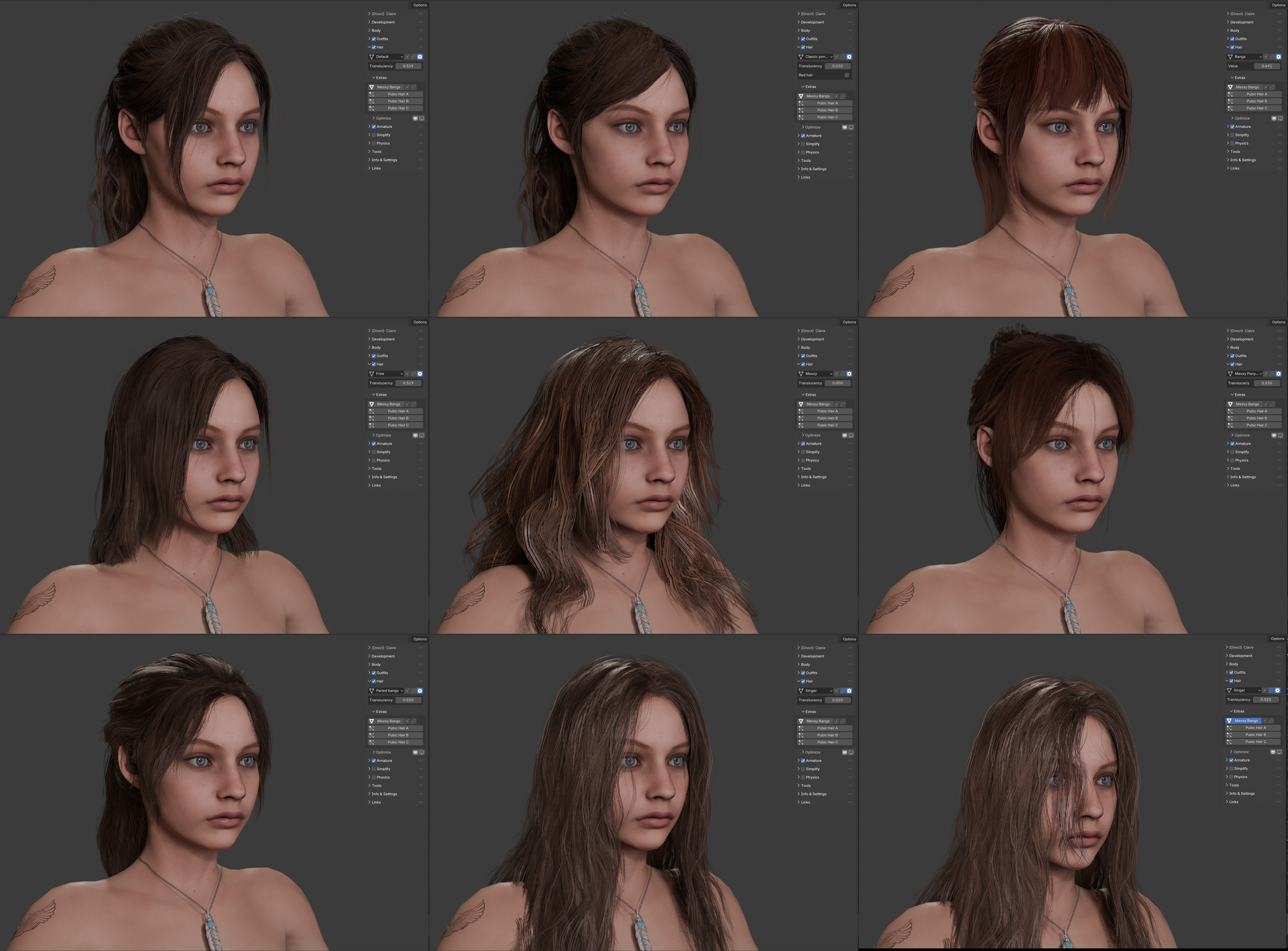Click dashed-squares icon beside the Free hair dropdown
Screen dimensions: 1288x951
[413, 374]
